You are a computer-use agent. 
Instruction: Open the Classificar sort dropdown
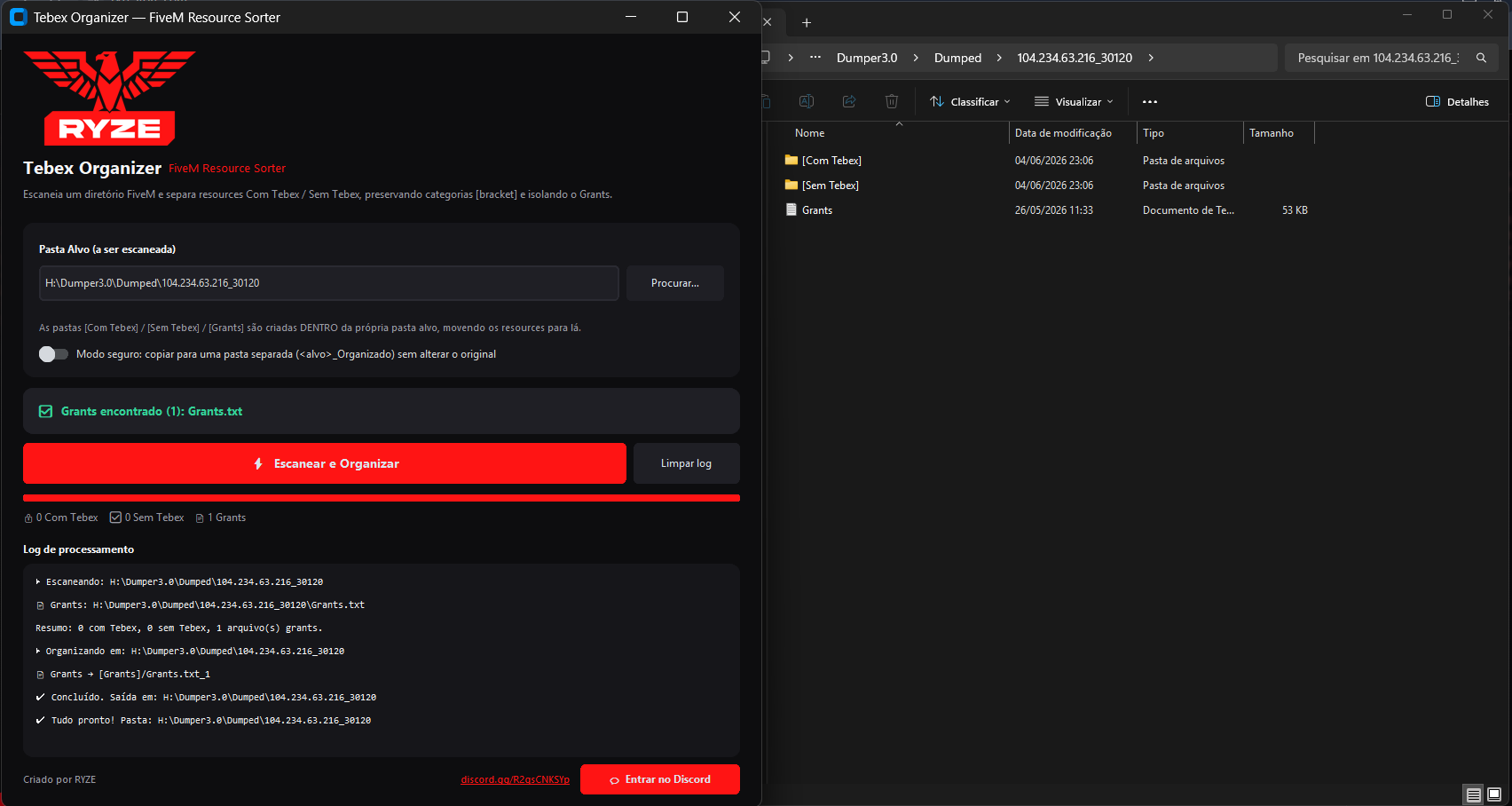tap(970, 102)
